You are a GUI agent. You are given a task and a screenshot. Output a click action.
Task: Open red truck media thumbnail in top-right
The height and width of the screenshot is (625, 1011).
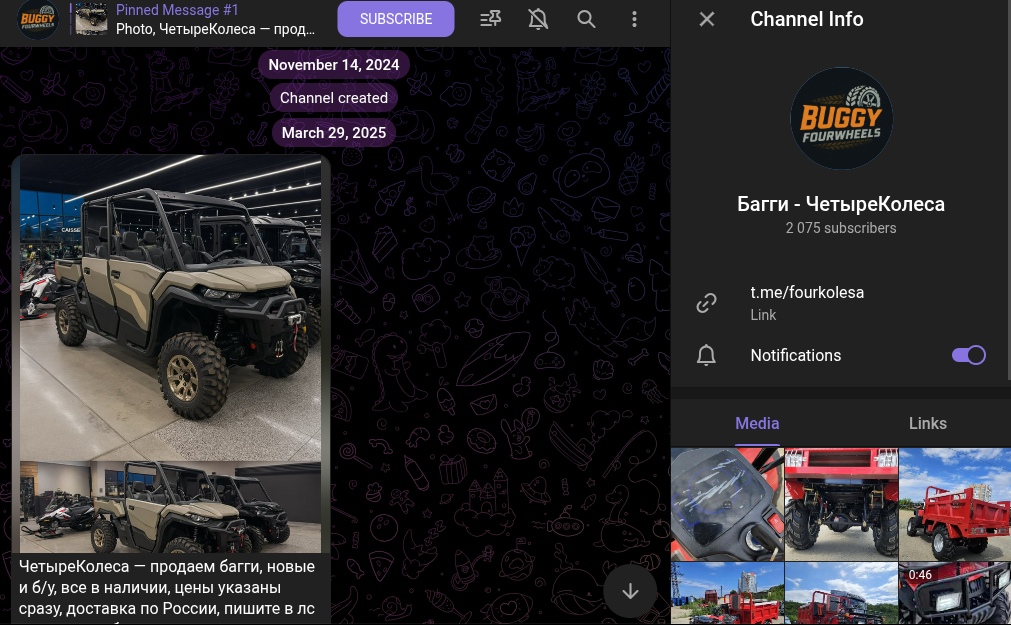(954, 504)
